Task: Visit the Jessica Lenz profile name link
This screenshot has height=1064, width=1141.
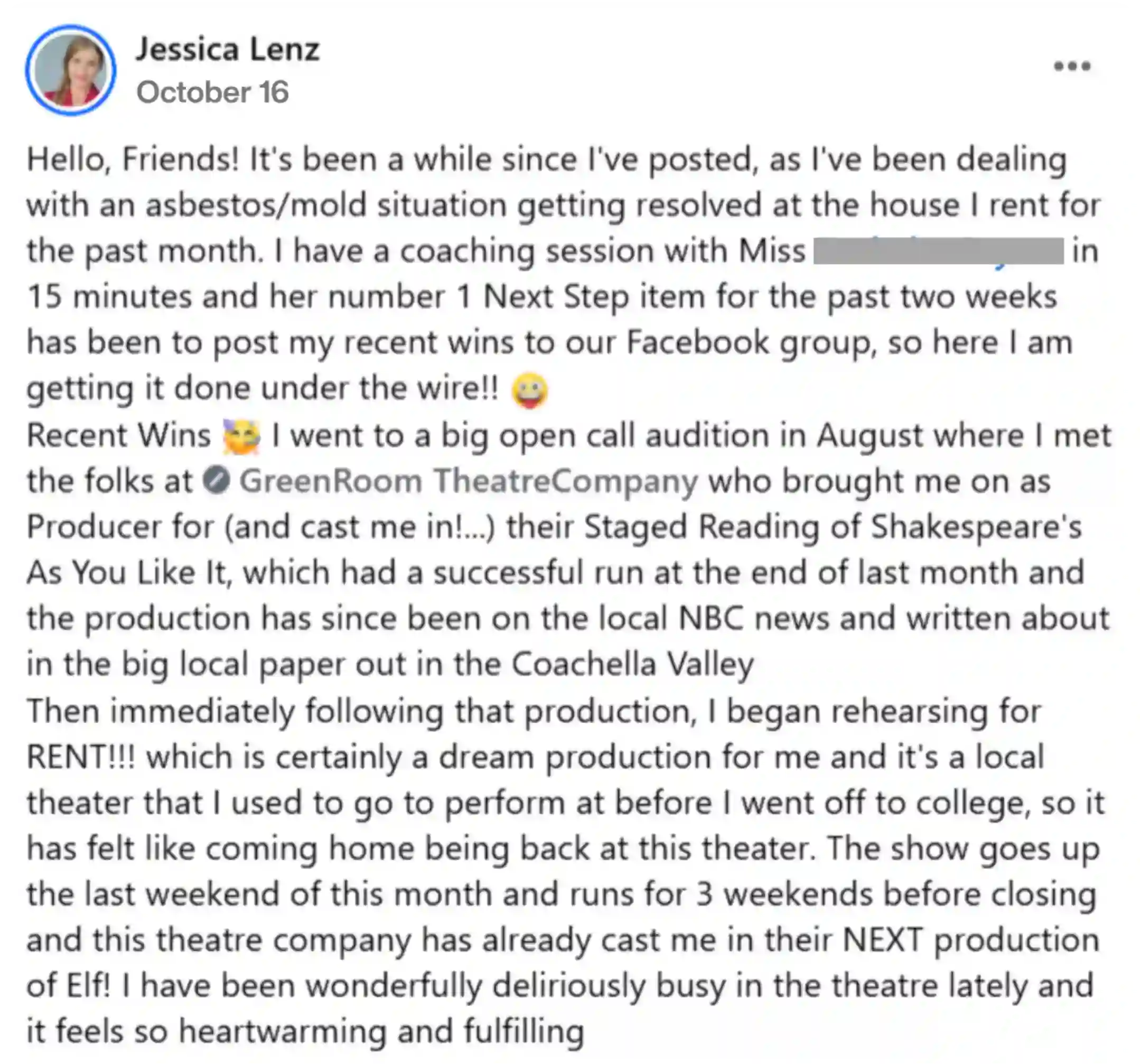Action: point(227,49)
